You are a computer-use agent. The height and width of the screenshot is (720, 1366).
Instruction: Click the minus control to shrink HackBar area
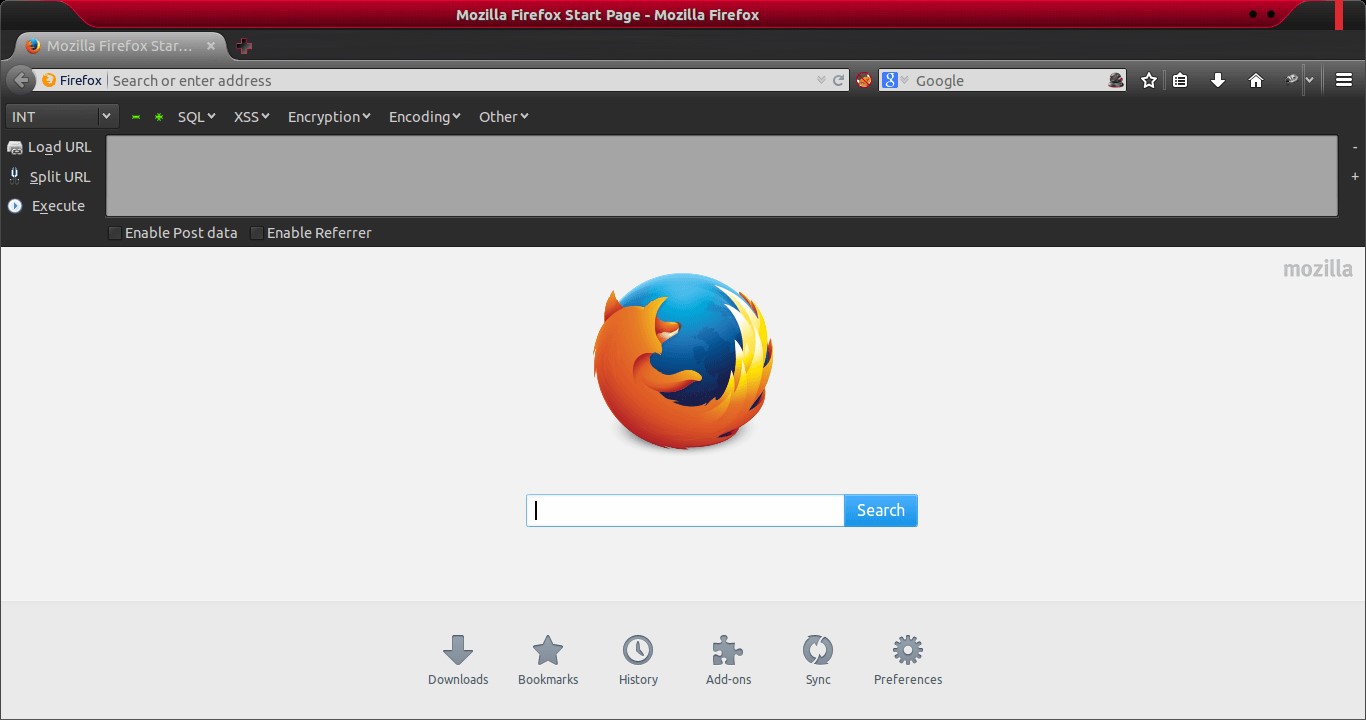[1354, 146]
